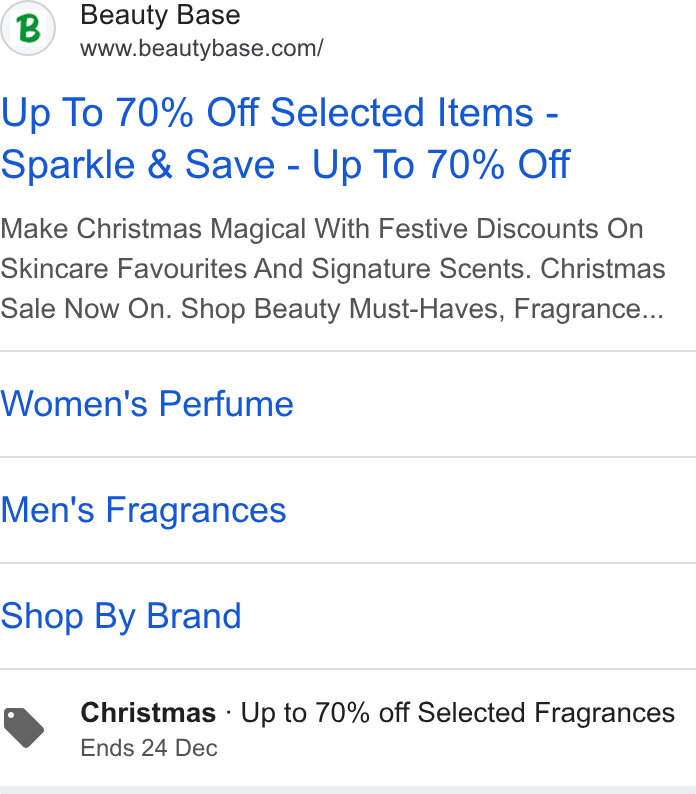The height and width of the screenshot is (794, 696).
Task: Click the truncated Fragrance... ellipsis text
Action: tap(589, 308)
